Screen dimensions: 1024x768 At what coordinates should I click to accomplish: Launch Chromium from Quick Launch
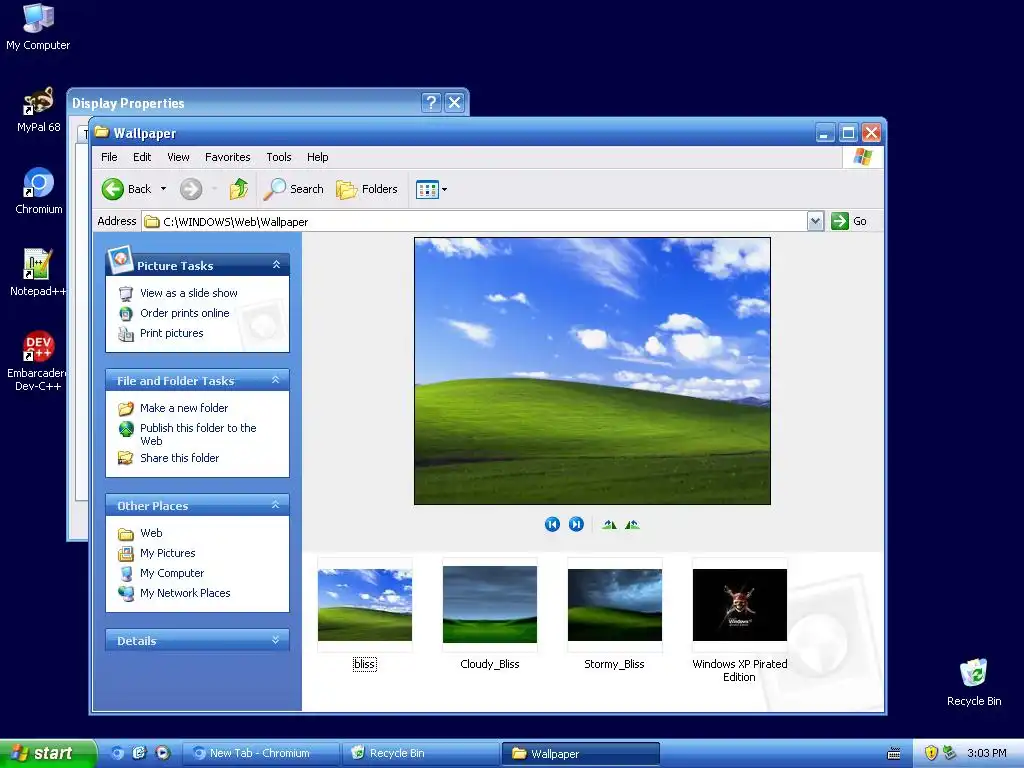click(117, 754)
